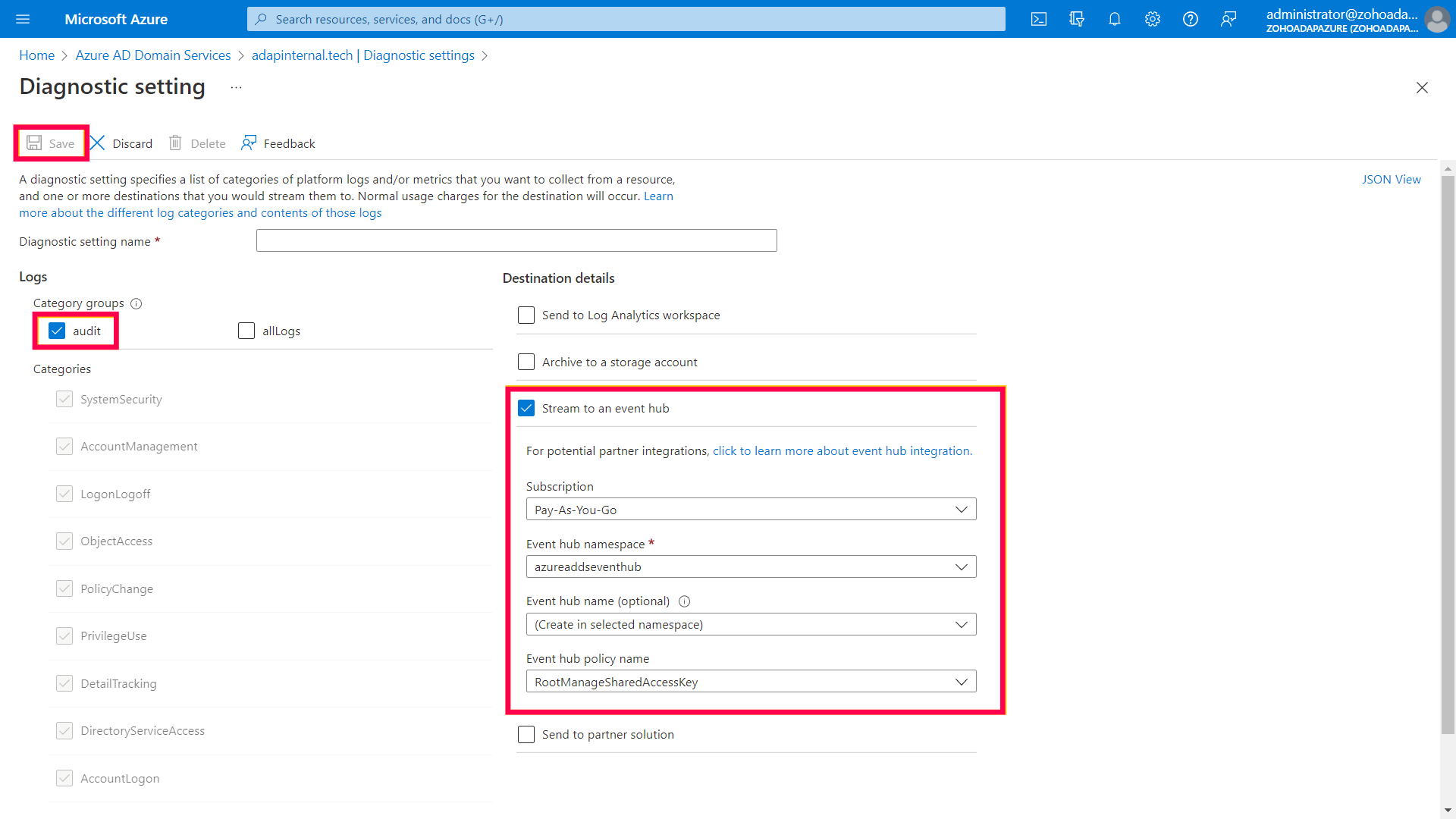
Task: Expand the Subscription dropdown
Action: pyautogui.click(x=751, y=510)
